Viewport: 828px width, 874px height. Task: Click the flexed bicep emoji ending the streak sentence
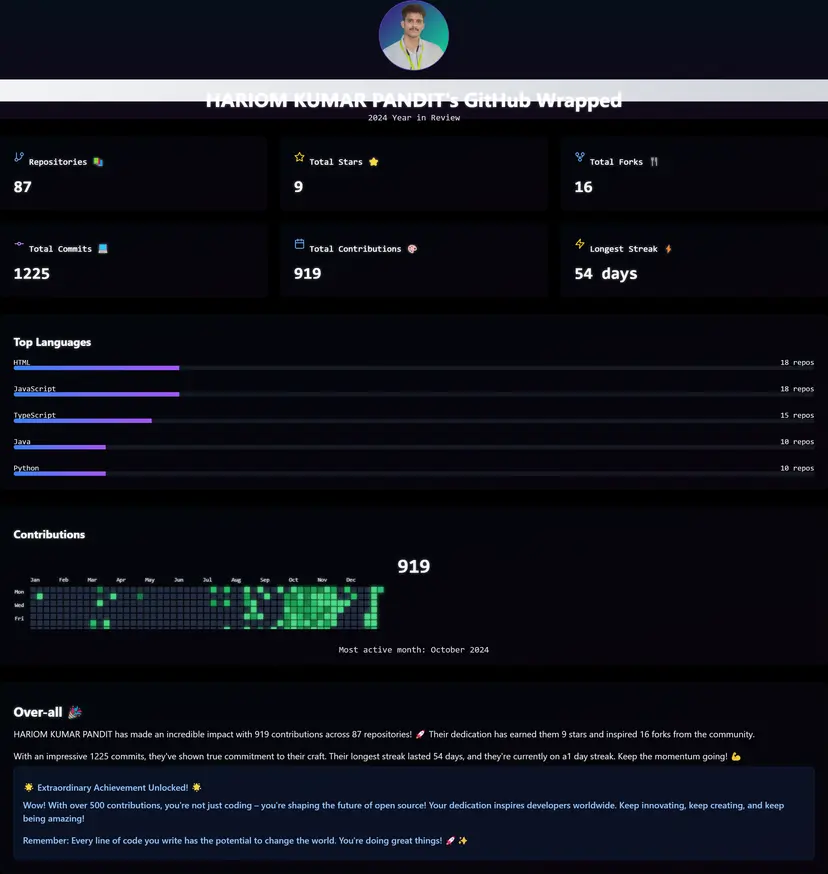(735, 757)
